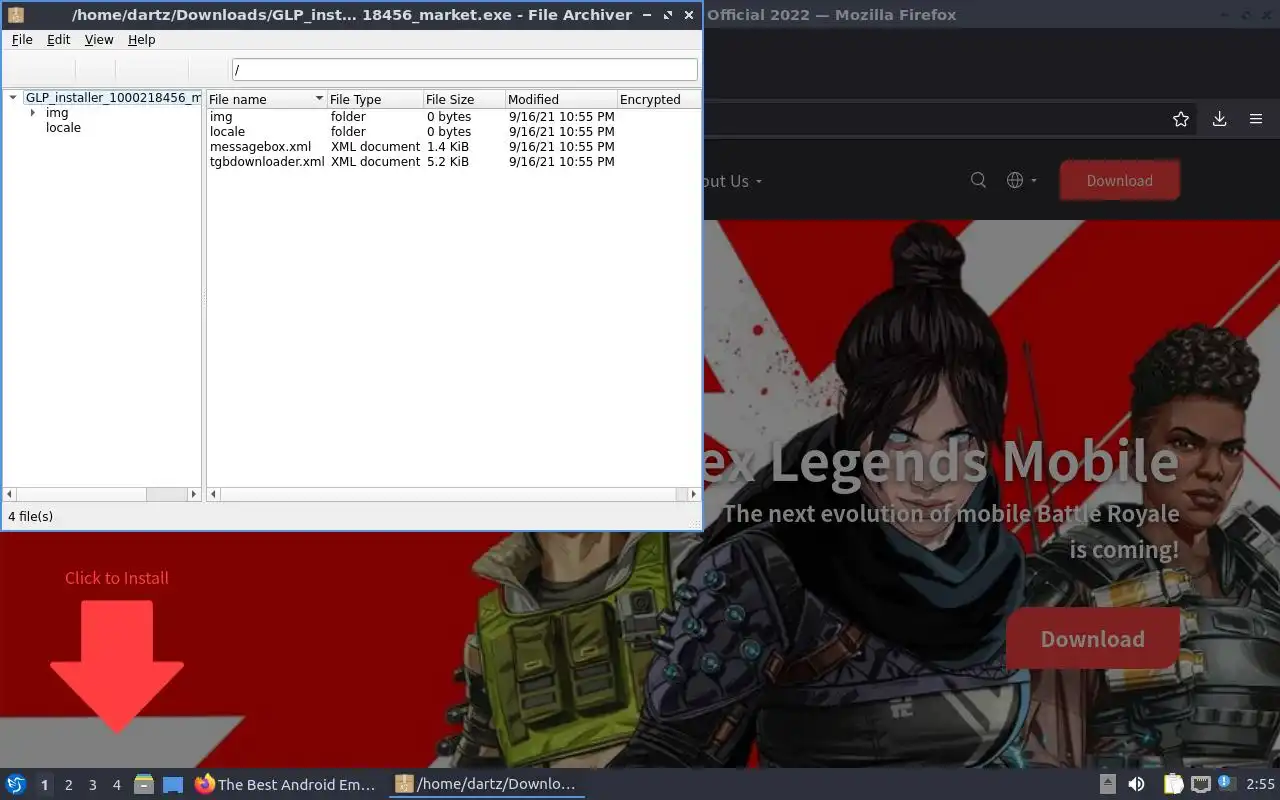Click the 4 file(s) status bar text

pyautogui.click(x=31, y=517)
